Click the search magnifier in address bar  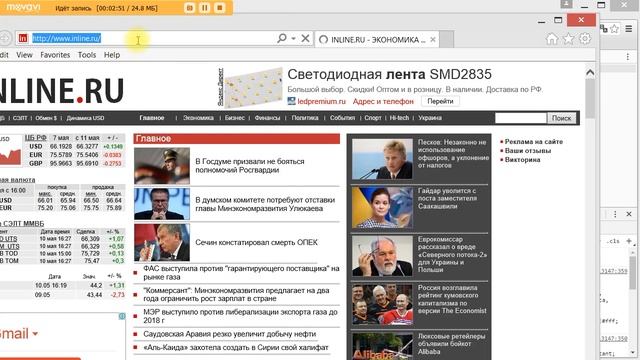[x=282, y=38]
